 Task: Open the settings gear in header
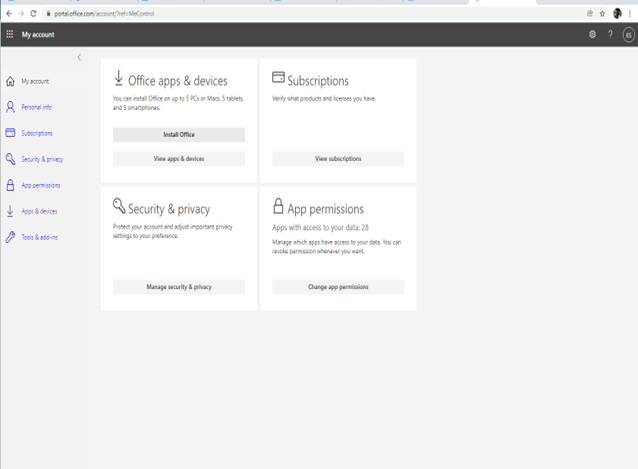592,35
